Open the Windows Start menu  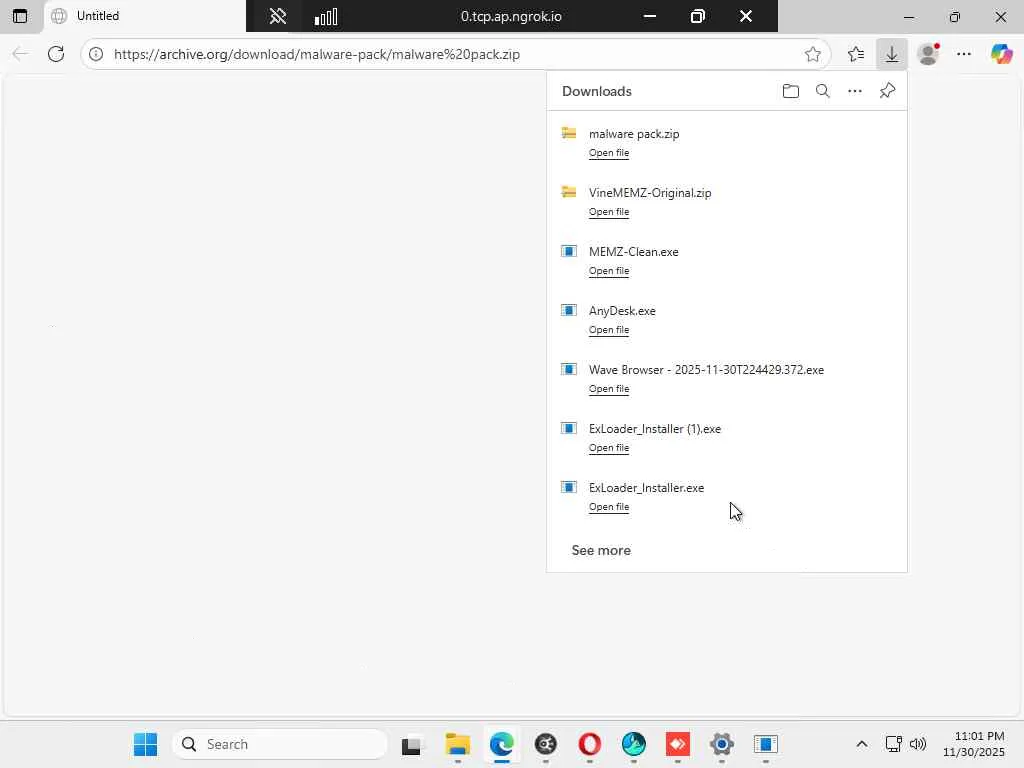pyautogui.click(x=145, y=744)
